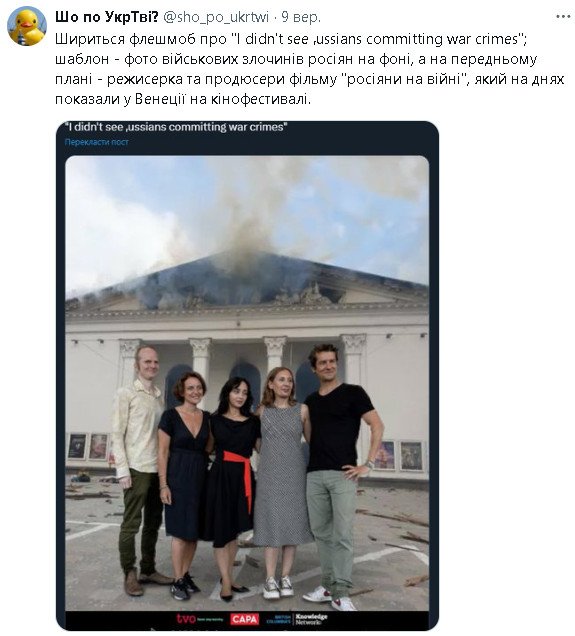
Task: Click the @sho_po_ukrtwi handle
Action: tap(216, 17)
